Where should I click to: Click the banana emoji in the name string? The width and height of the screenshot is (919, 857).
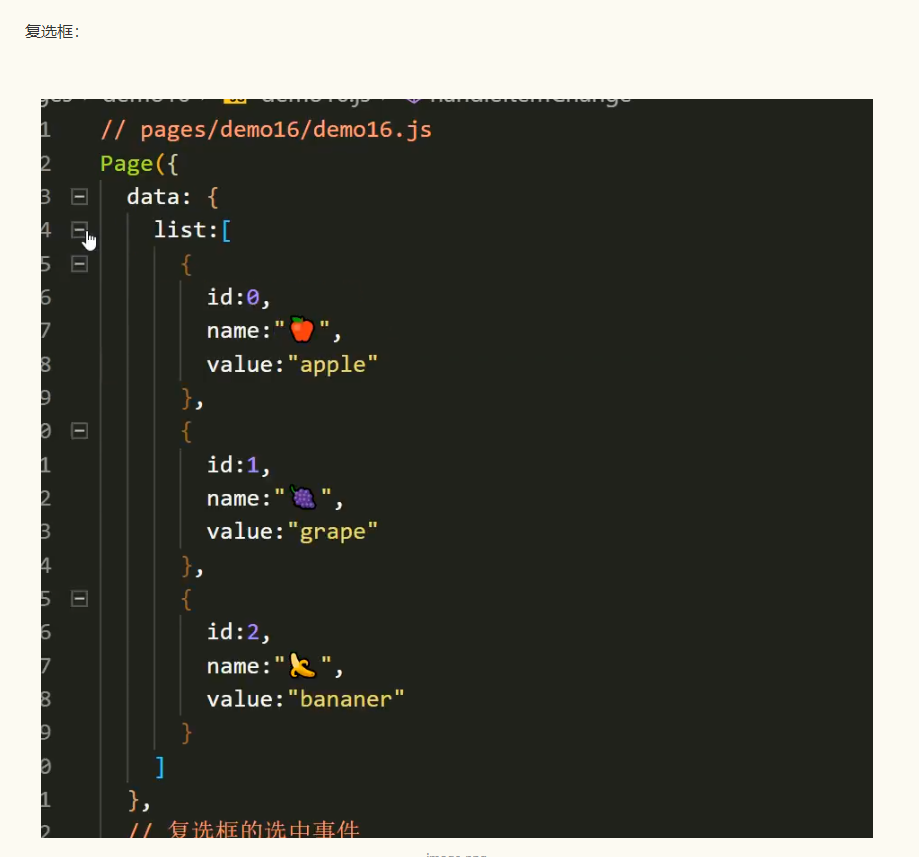(303, 665)
